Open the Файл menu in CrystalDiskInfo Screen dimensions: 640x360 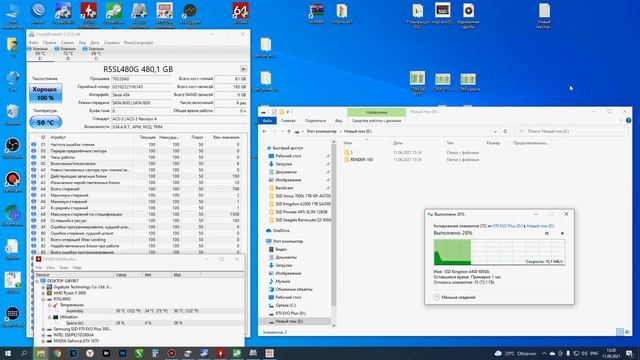[x=33, y=42]
